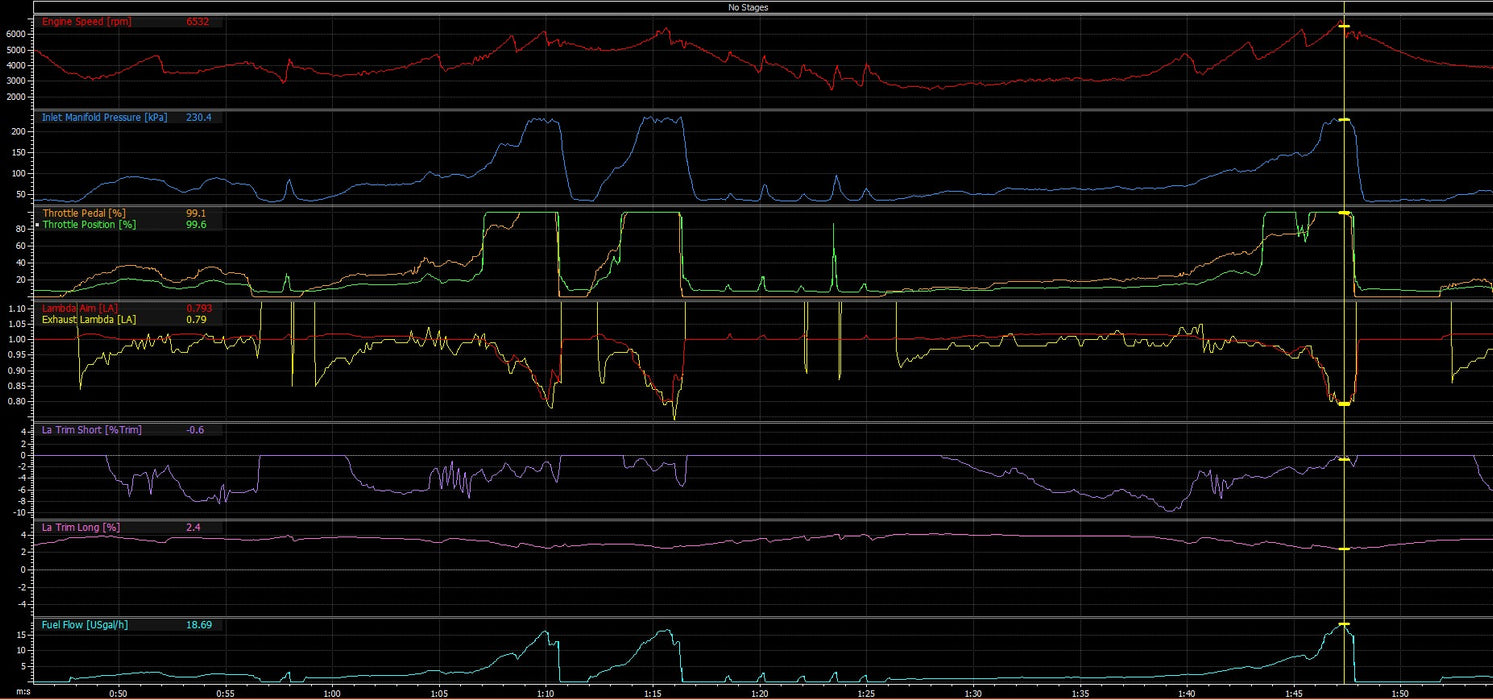Click the 1:30 mark on the time axis

(x=973, y=692)
